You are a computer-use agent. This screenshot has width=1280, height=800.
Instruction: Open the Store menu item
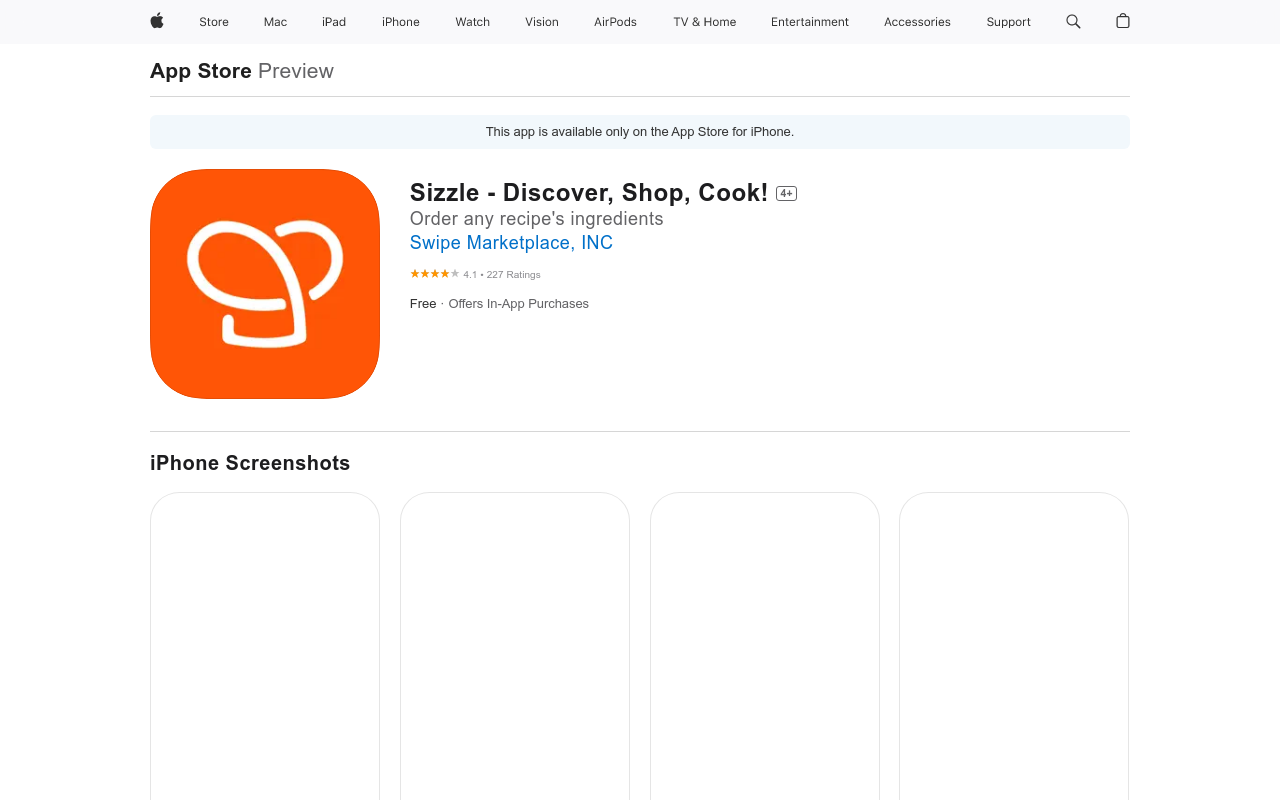(x=214, y=22)
